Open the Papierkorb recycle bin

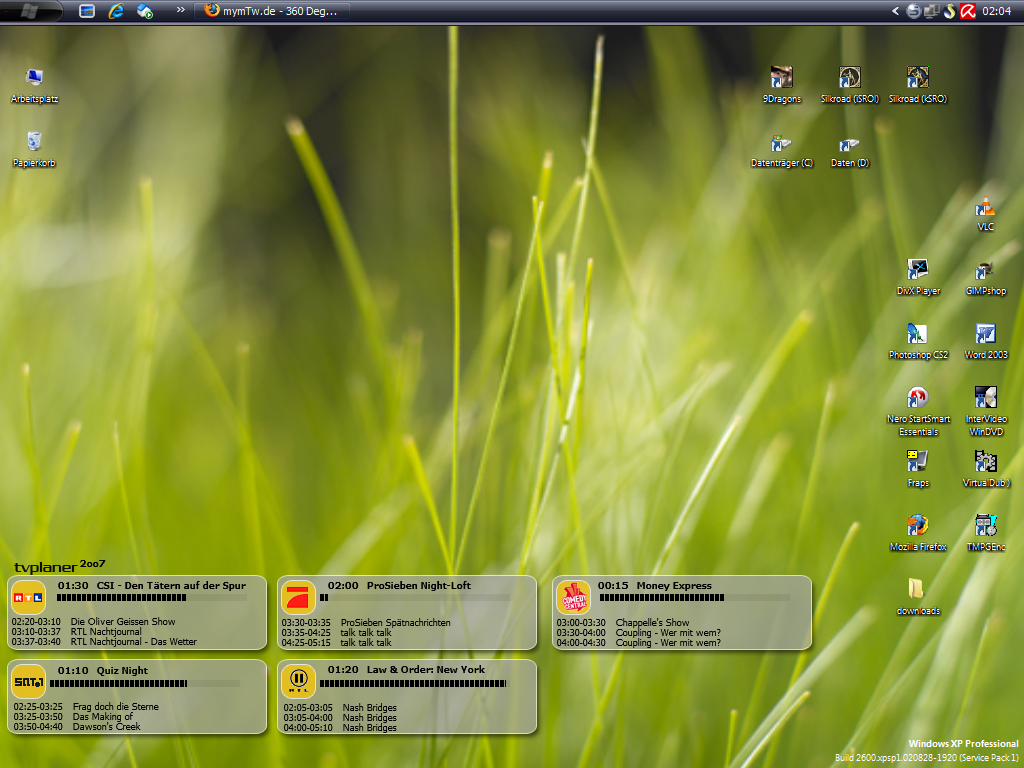(x=34, y=142)
